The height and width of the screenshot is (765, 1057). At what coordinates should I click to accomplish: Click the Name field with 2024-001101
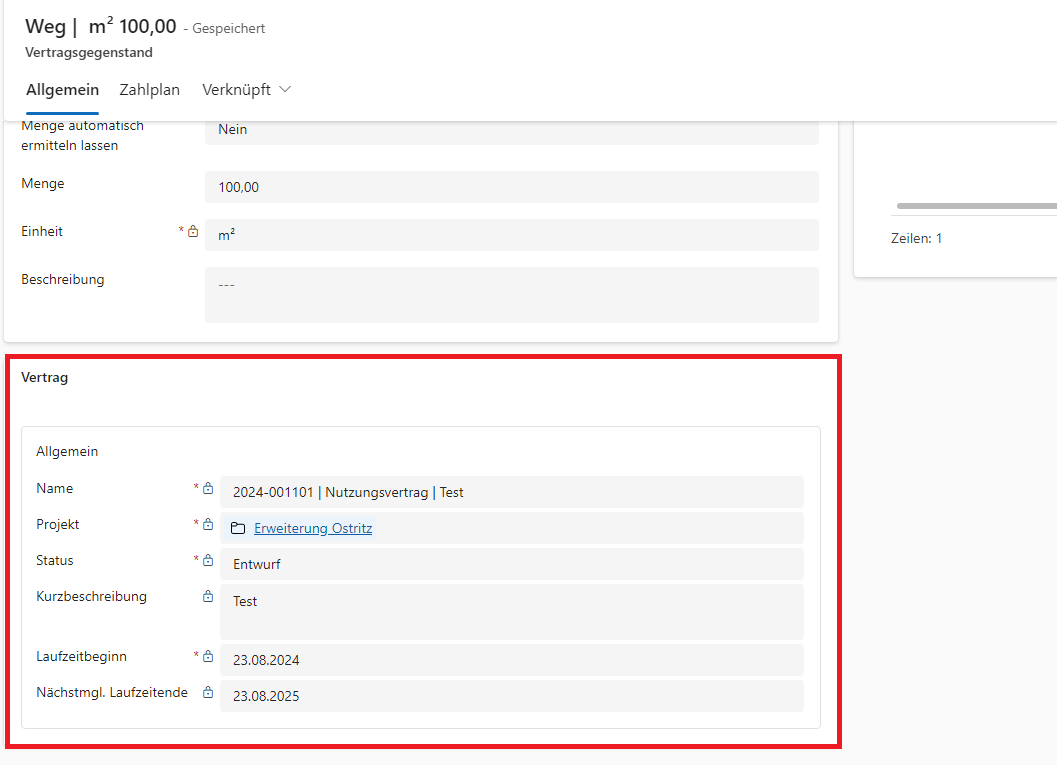tap(511, 492)
